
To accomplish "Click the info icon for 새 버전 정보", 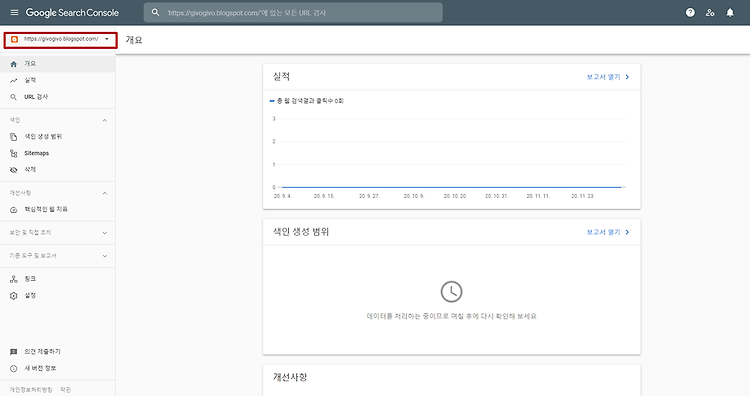I will [x=13, y=369].
